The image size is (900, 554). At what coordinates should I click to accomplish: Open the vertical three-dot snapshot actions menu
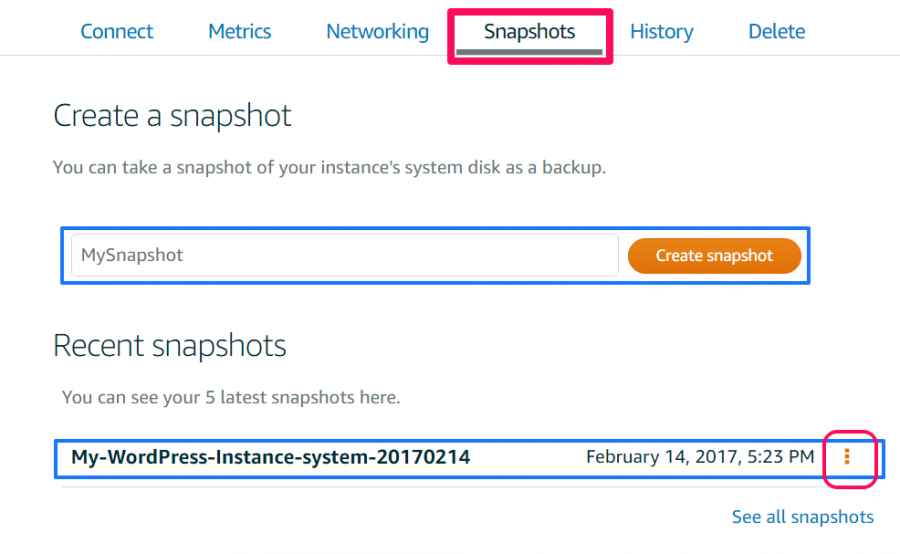[x=847, y=457]
